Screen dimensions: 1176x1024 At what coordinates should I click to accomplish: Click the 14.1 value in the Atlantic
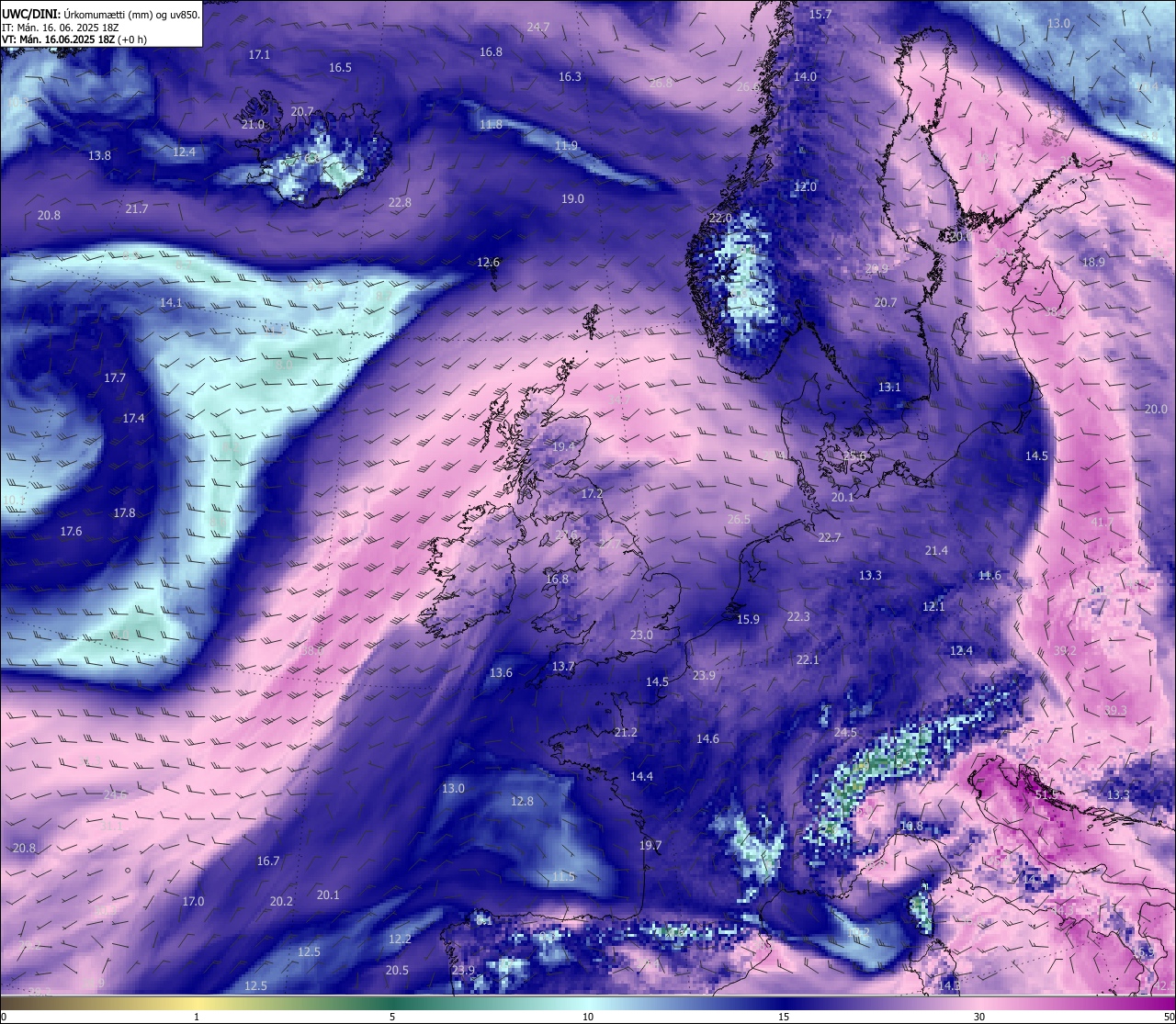[171, 302]
